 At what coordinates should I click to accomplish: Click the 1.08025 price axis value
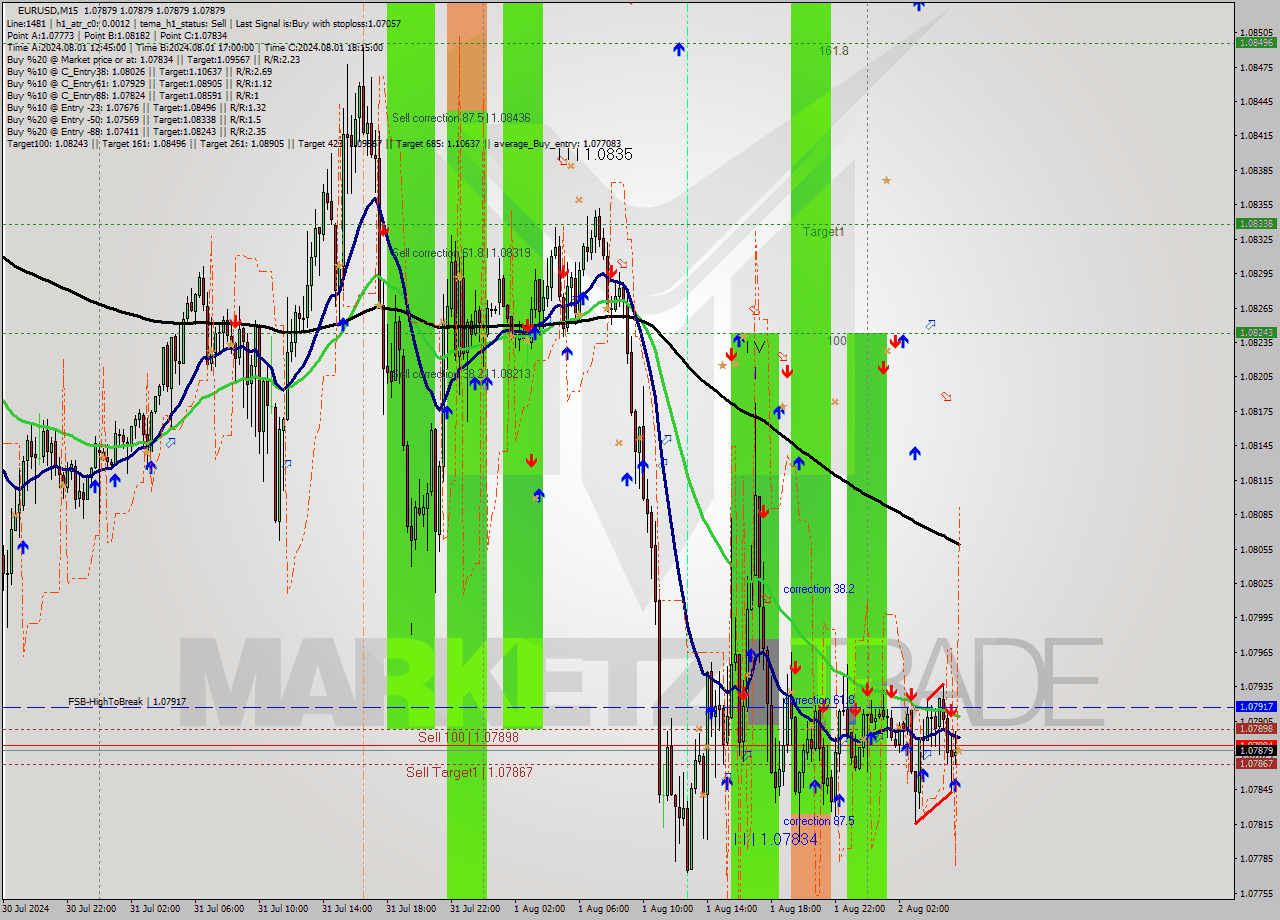1256,583
